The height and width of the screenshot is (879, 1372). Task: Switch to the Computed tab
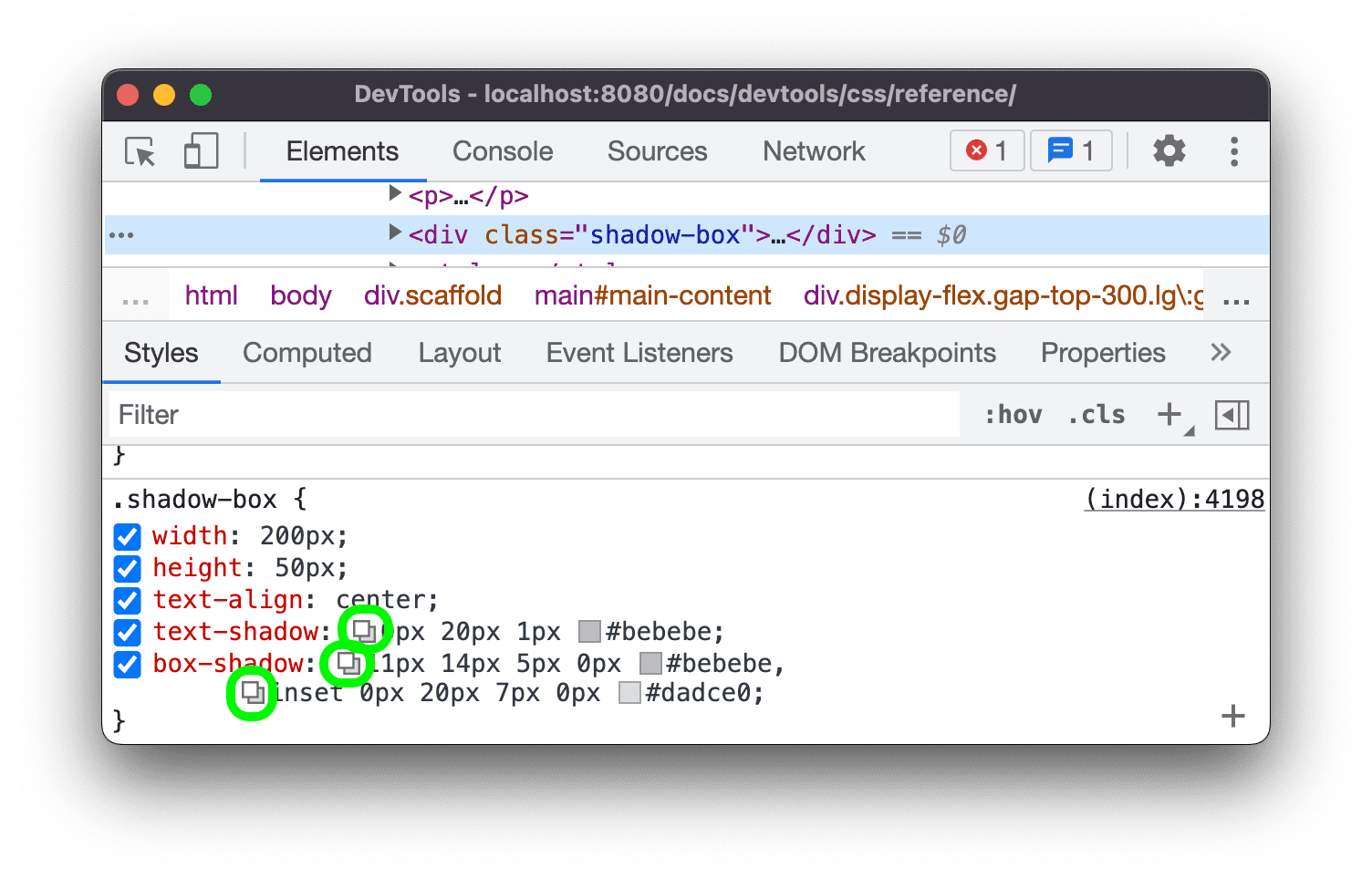point(307,353)
